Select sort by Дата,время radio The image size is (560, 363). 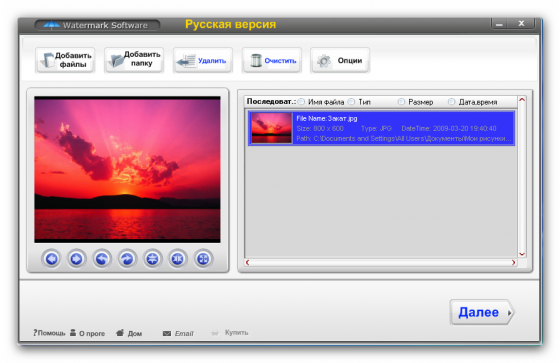pyautogui.click(x=452, y=102)
